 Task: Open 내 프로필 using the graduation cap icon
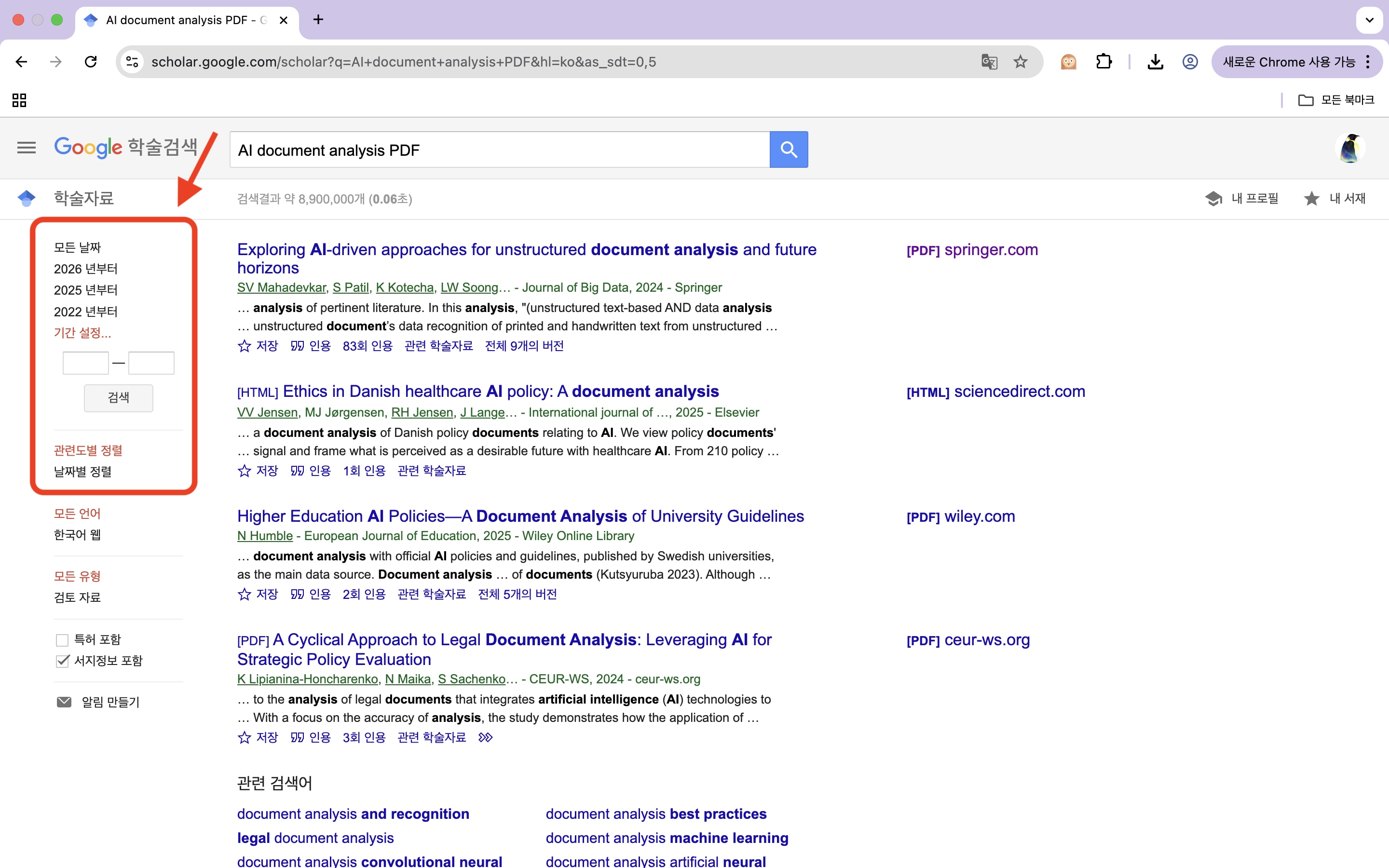(1213, 198)
